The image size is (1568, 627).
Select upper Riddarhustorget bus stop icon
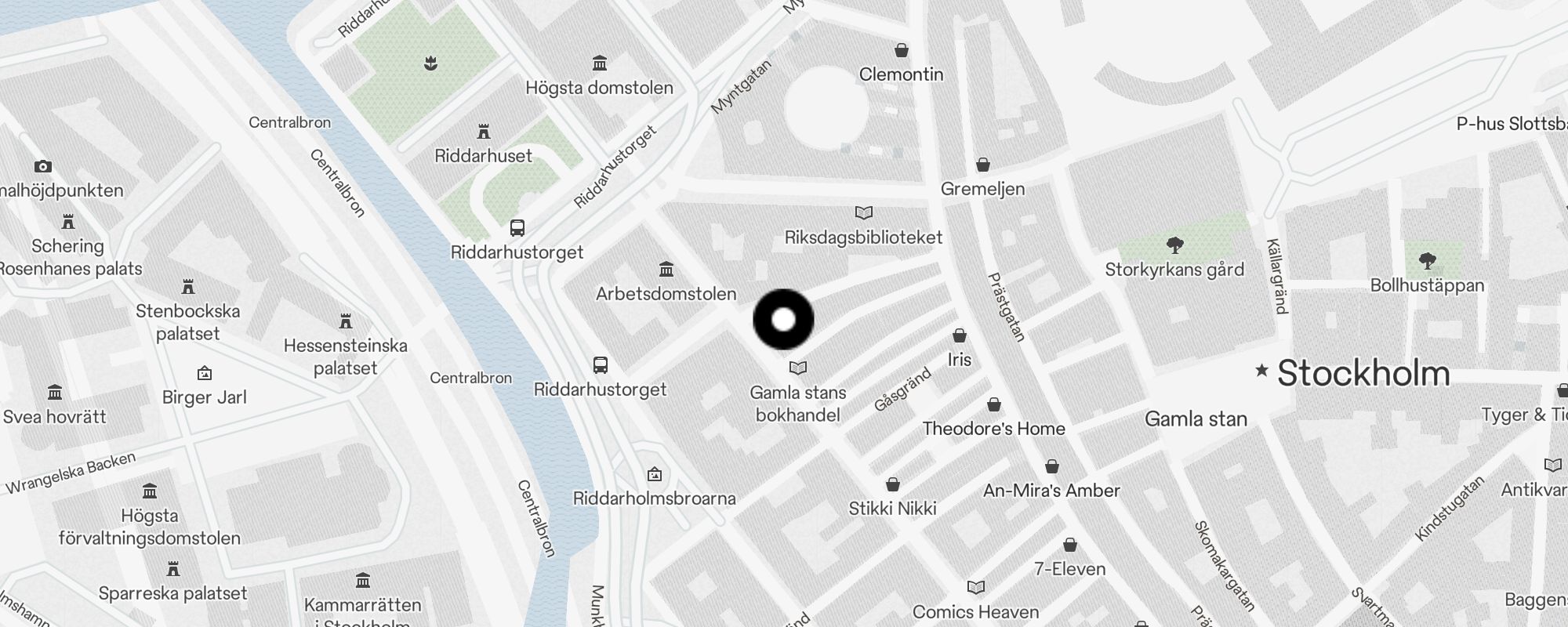point(517,228)
